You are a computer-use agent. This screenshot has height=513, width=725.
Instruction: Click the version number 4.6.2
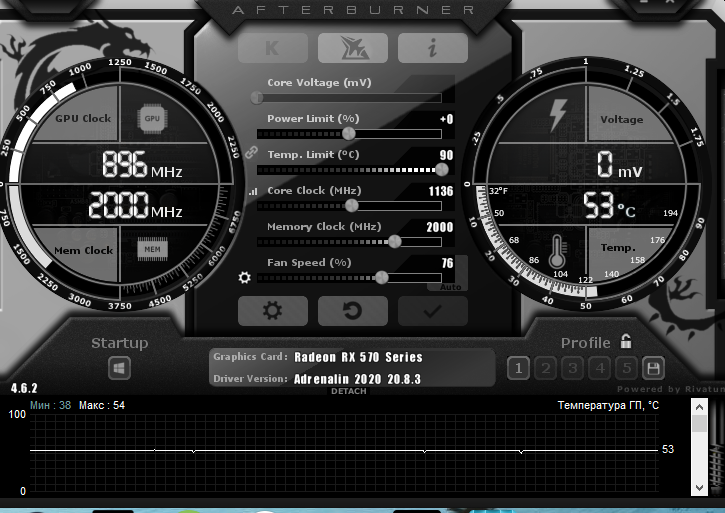pyautogui.click(x=24, y=388)
